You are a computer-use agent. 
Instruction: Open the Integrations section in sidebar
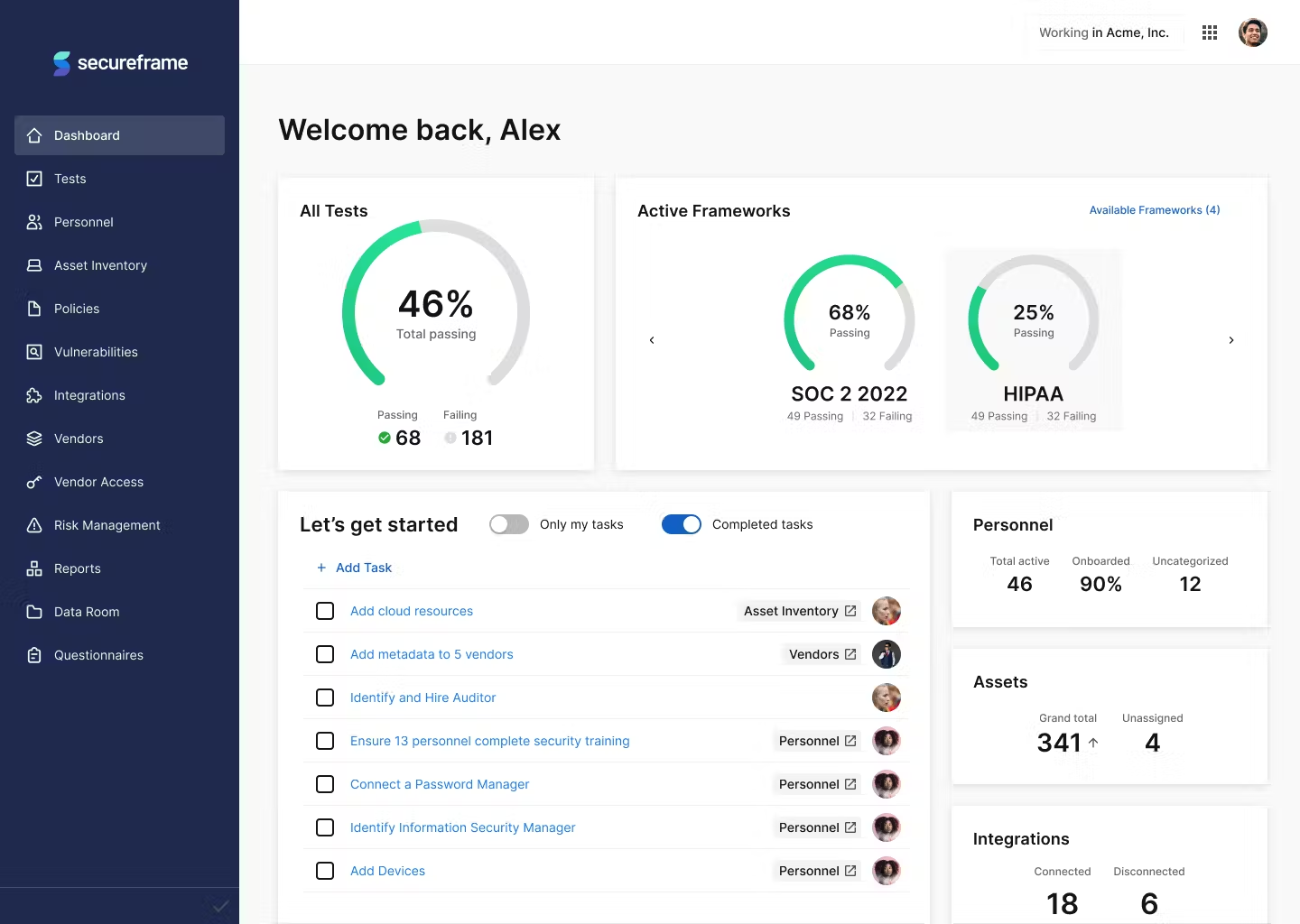tap(89, 395)
